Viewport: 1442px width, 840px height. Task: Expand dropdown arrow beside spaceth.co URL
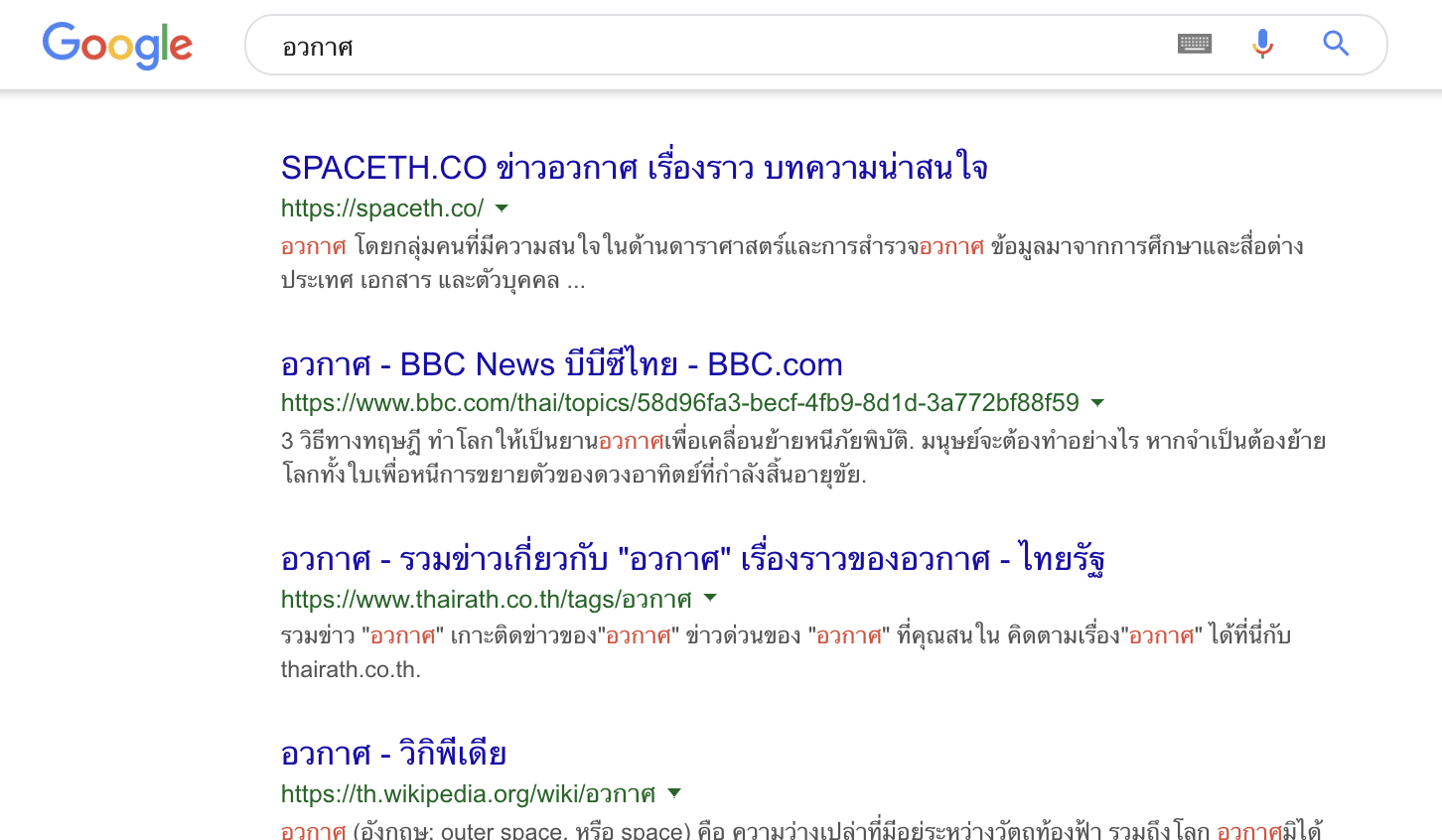(502, 209)
